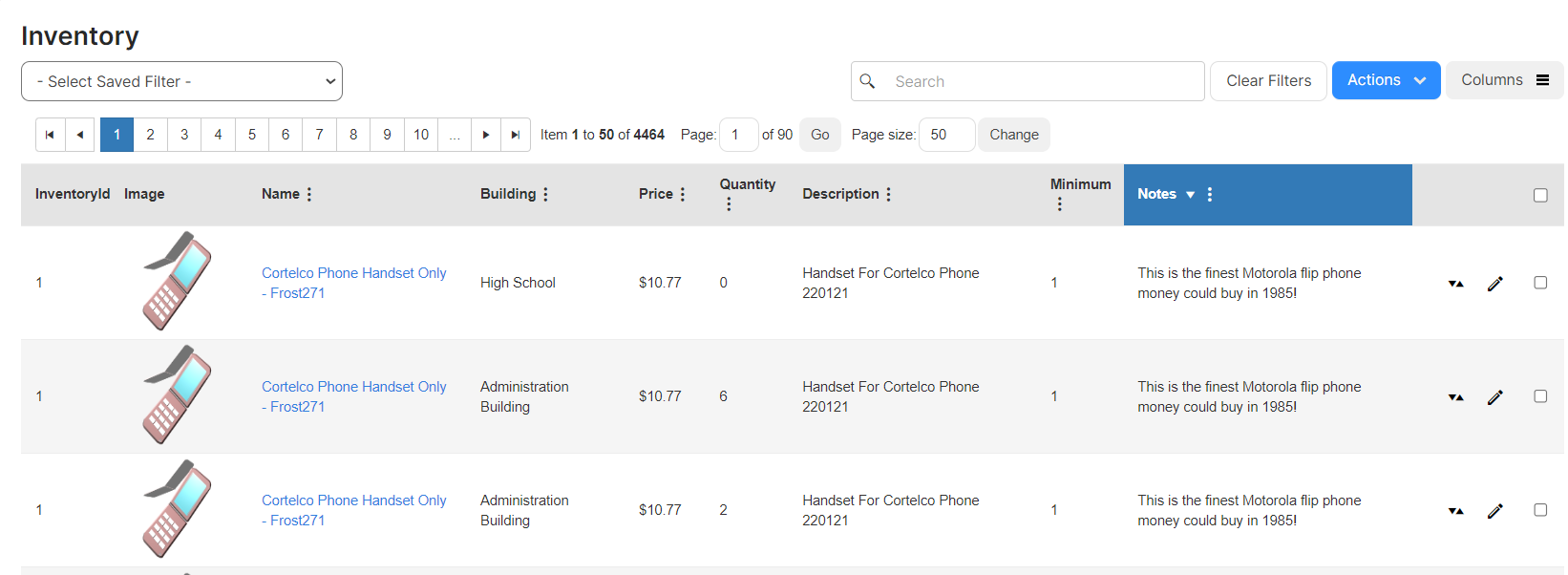1568x575 pixels.
Task: Click the transfer arrows icon in High School row
Action: pyautogui.click(x=1456, y=284)
